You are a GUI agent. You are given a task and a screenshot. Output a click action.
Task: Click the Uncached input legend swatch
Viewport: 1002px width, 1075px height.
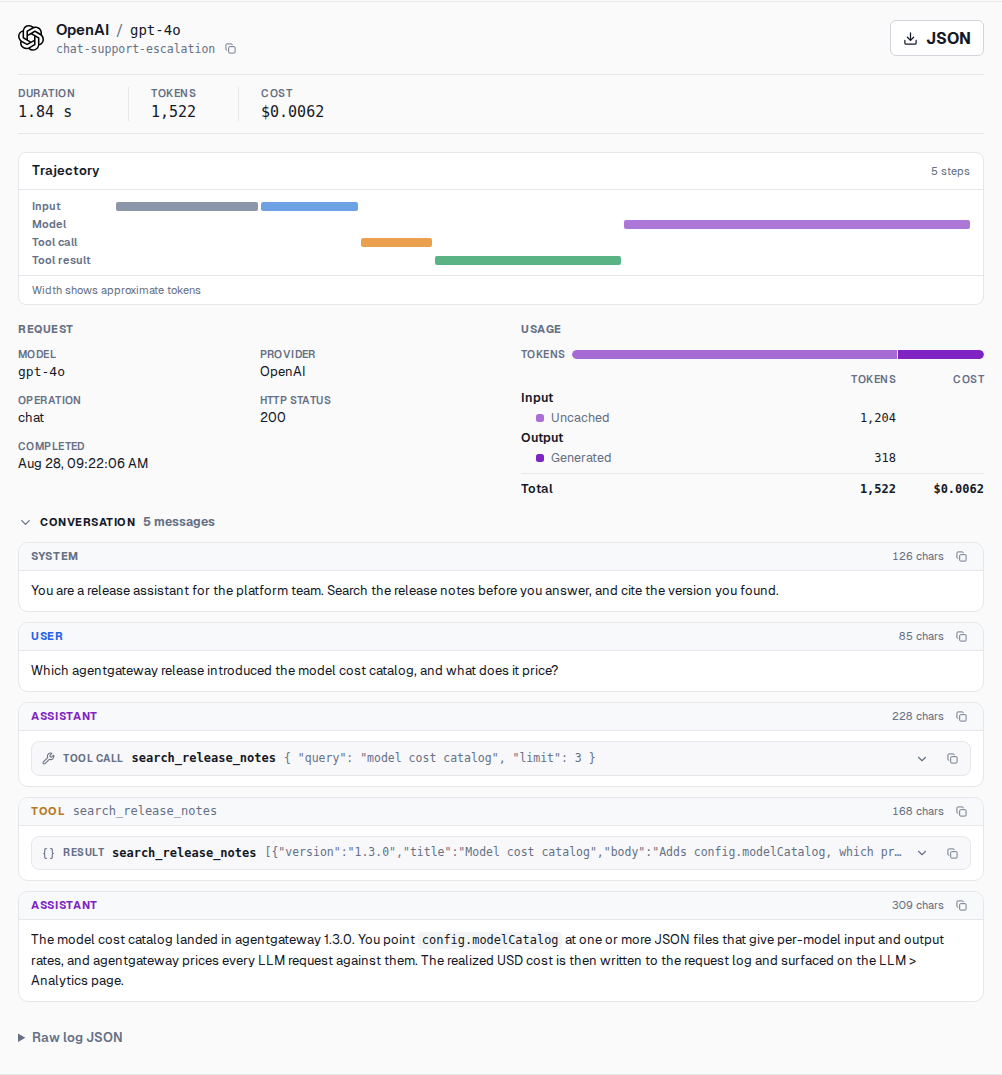coord(540,418)
